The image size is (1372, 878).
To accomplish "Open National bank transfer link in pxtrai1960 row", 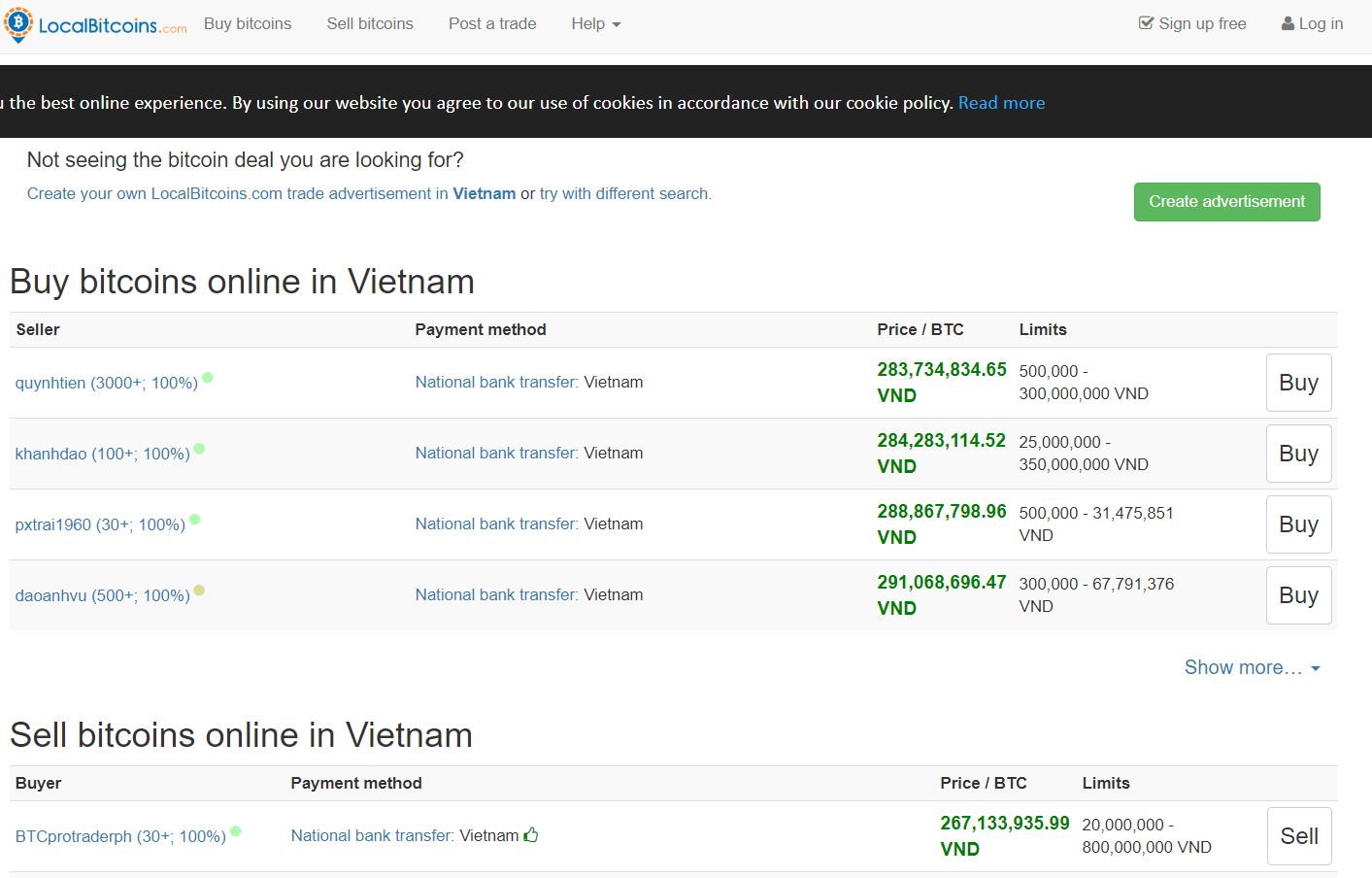I will 496,523.
